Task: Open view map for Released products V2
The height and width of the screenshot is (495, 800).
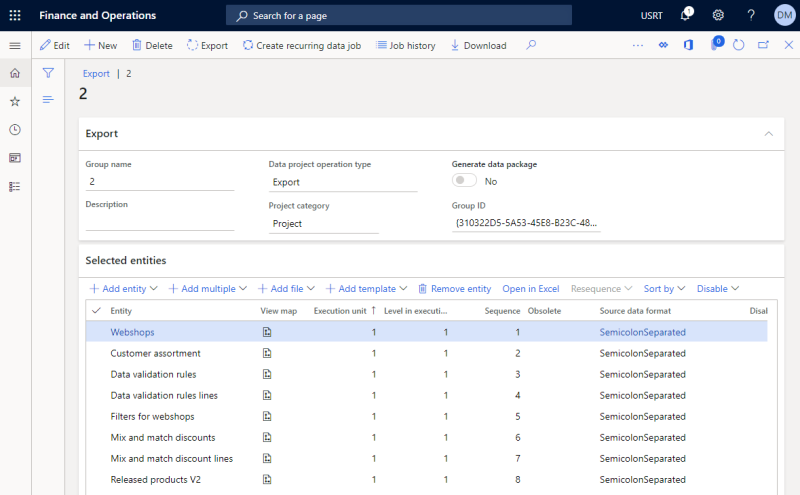Action: click(x=267, y=480)
